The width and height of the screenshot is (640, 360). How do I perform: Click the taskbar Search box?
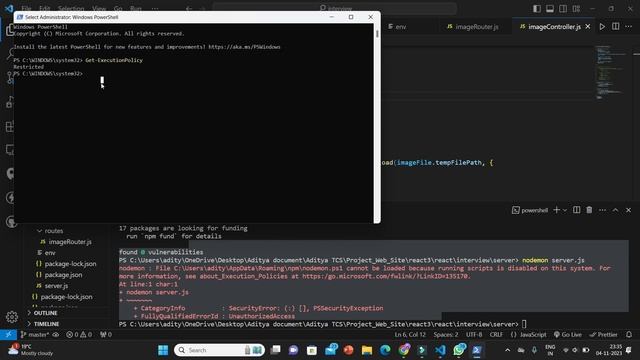point(219,350)
